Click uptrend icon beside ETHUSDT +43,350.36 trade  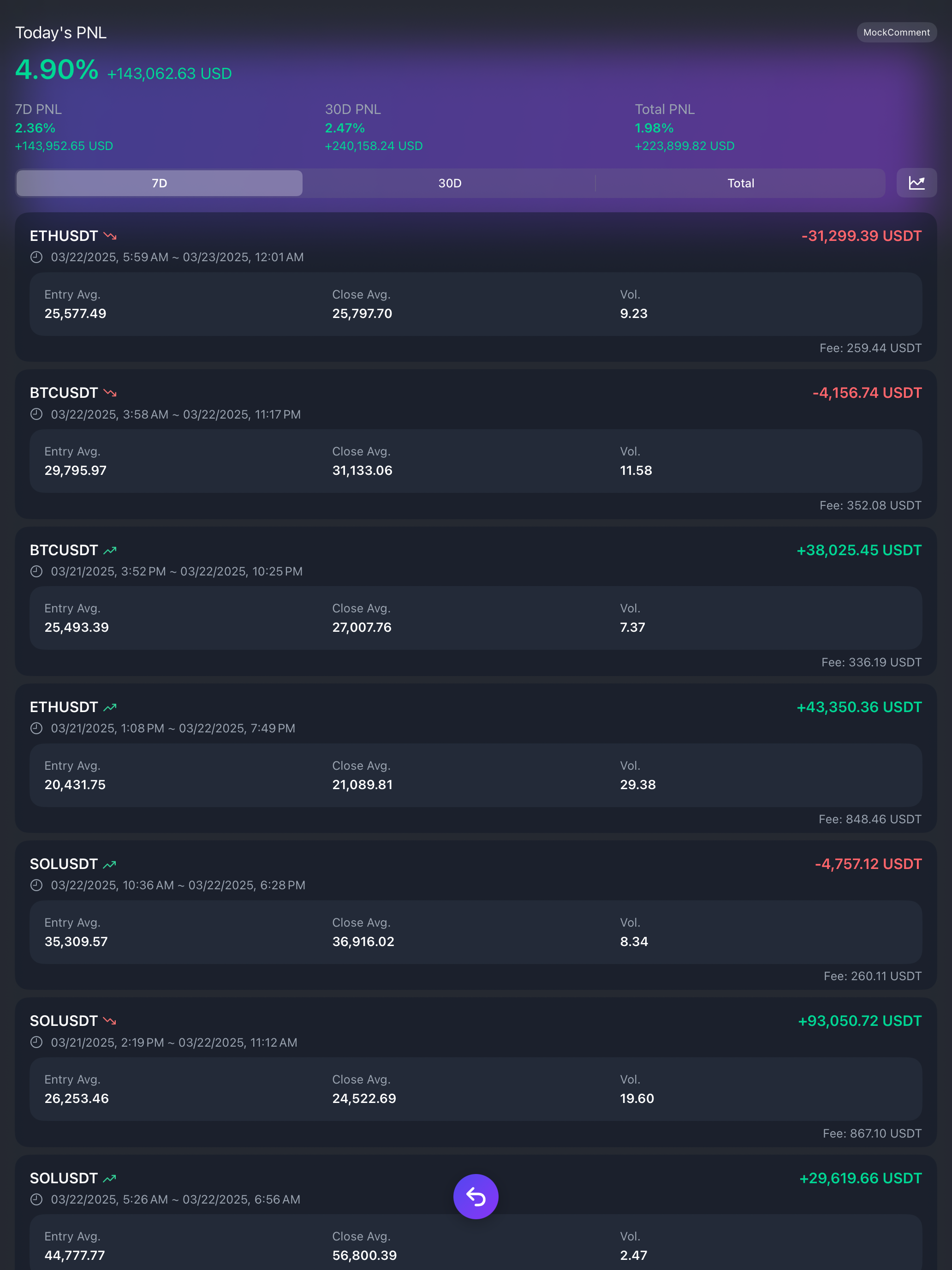tap(110, 707)
